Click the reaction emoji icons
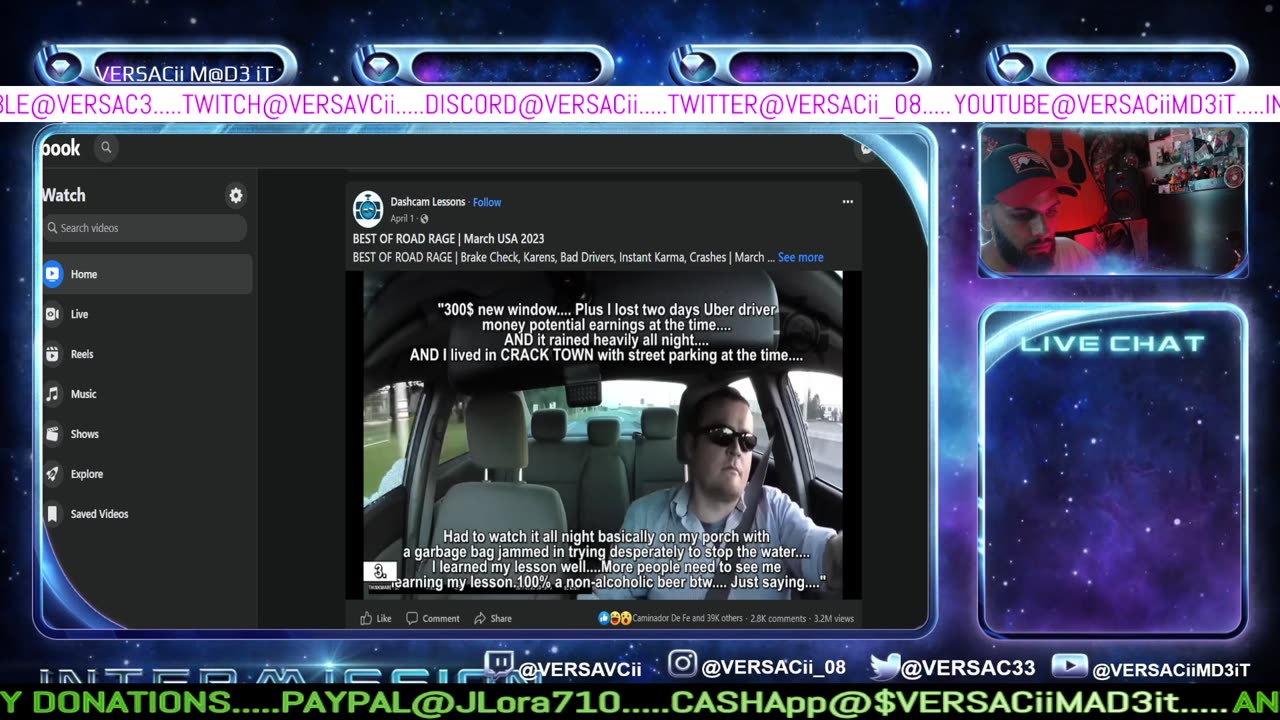Screen dimensions: 1280x720 (614, 618)
